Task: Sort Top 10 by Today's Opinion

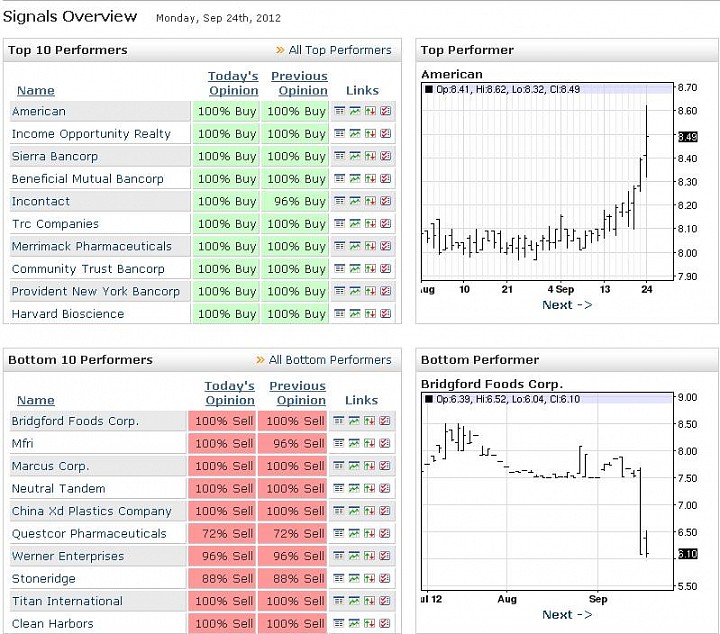Action: tap(233, 83)
